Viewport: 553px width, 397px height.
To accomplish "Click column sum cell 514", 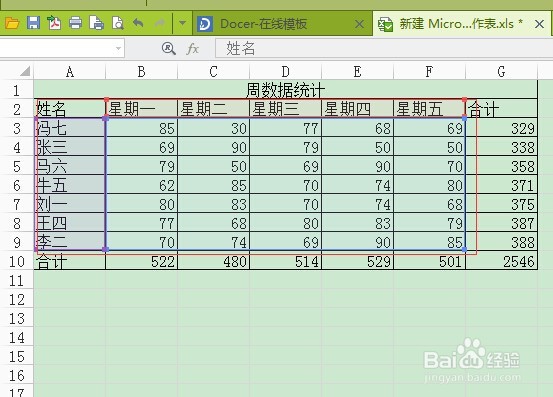I will pos(285,261).
